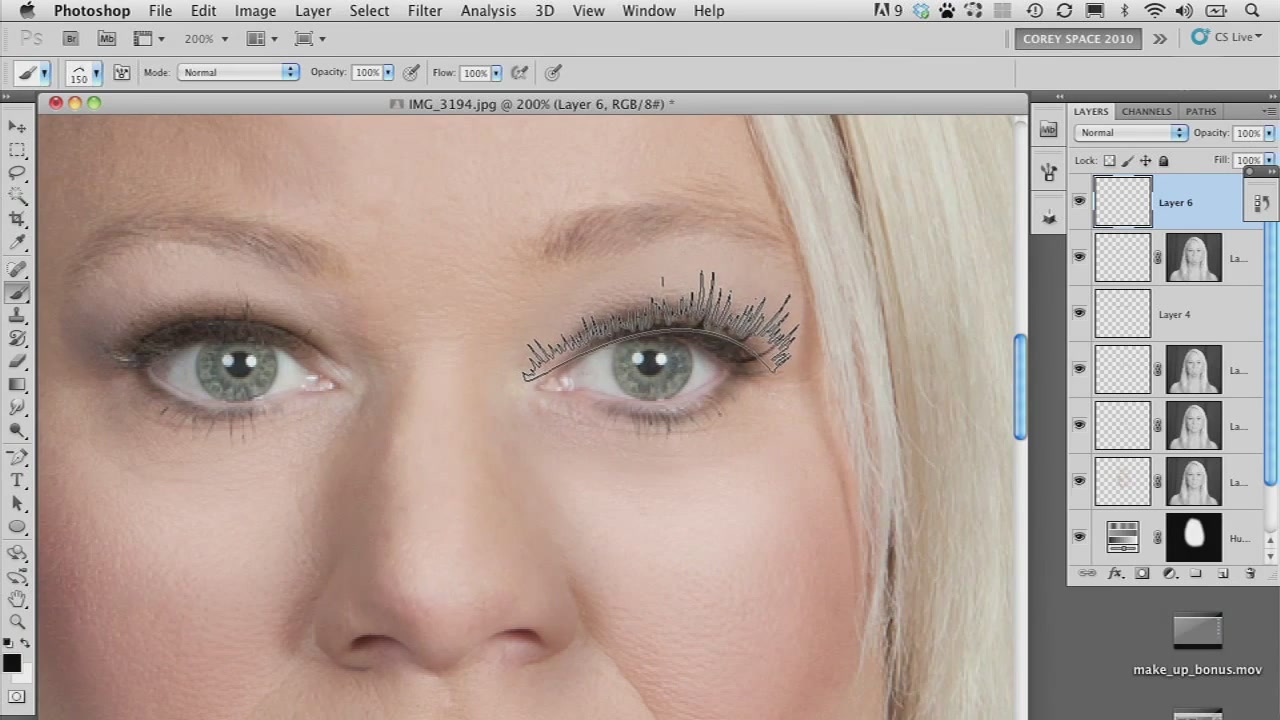This screenshot has width=1280, height=720.
Task: Click the COREY SPACE 2010 workspace button
Action: (1078, 38)
